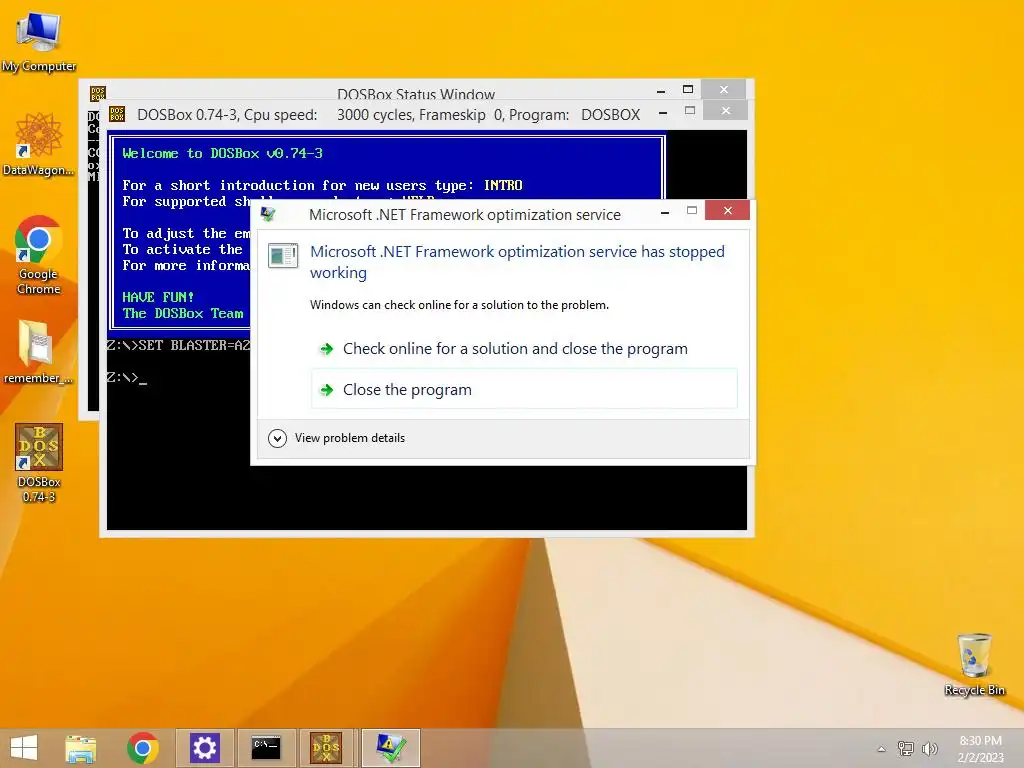The width and height of the screenshot is (1024, 768).
Task: Show hidden tray icons arrow
Action: [x=882, y=749]
